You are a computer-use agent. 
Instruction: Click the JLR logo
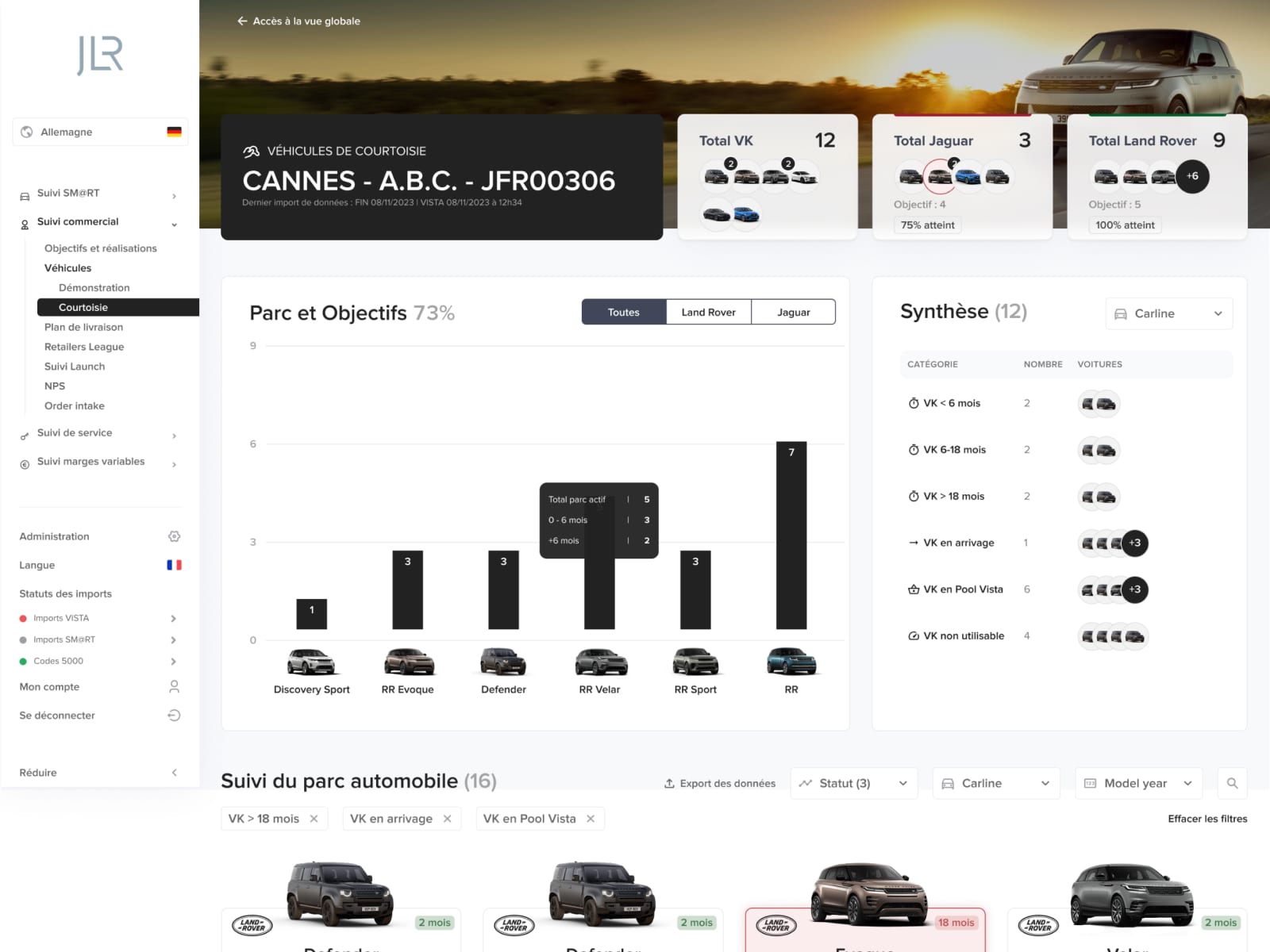tap(100, 56)
